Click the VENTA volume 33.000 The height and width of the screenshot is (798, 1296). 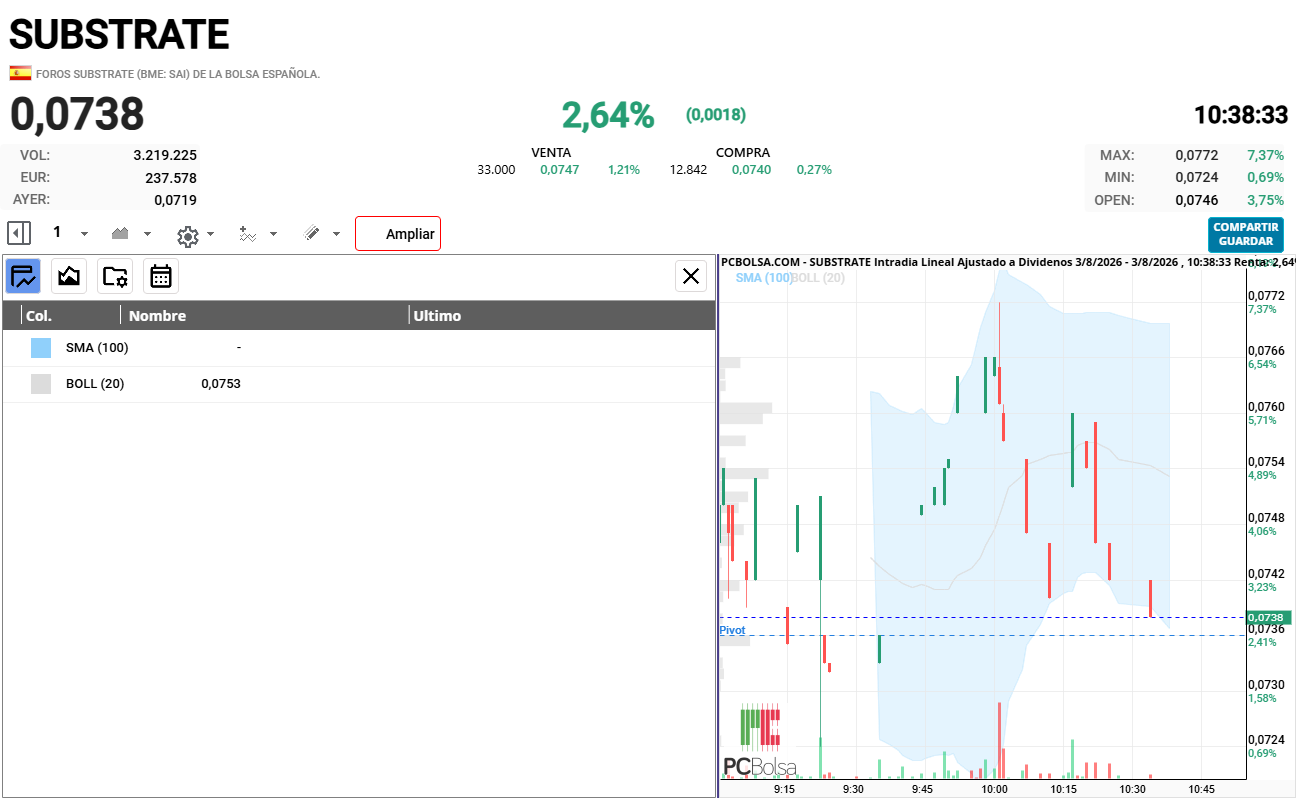pos(496,170)
